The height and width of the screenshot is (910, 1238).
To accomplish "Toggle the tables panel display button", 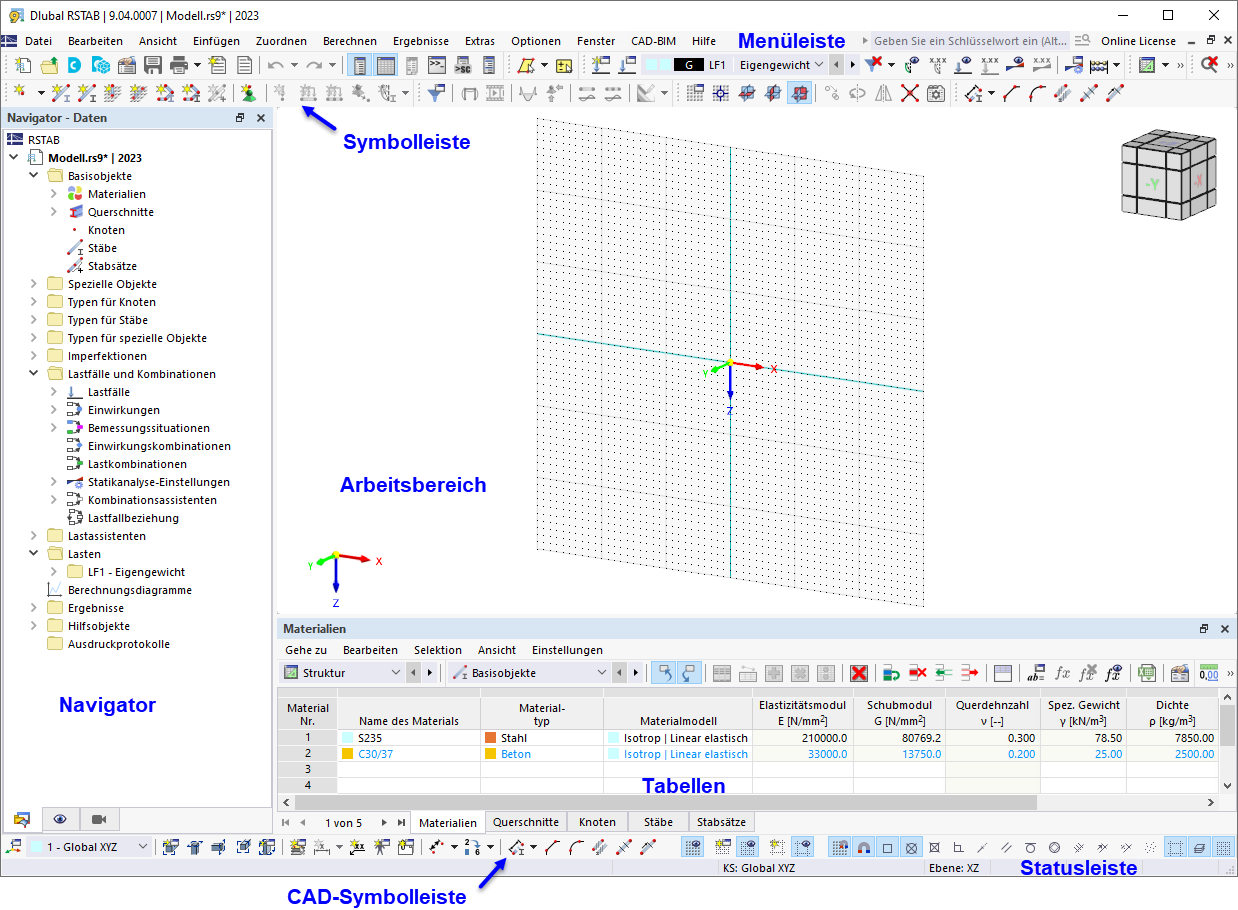I will click(385, 65).
